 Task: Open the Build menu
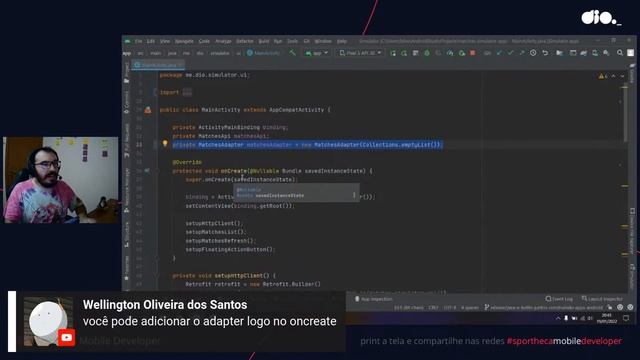[x=264, y=41]
